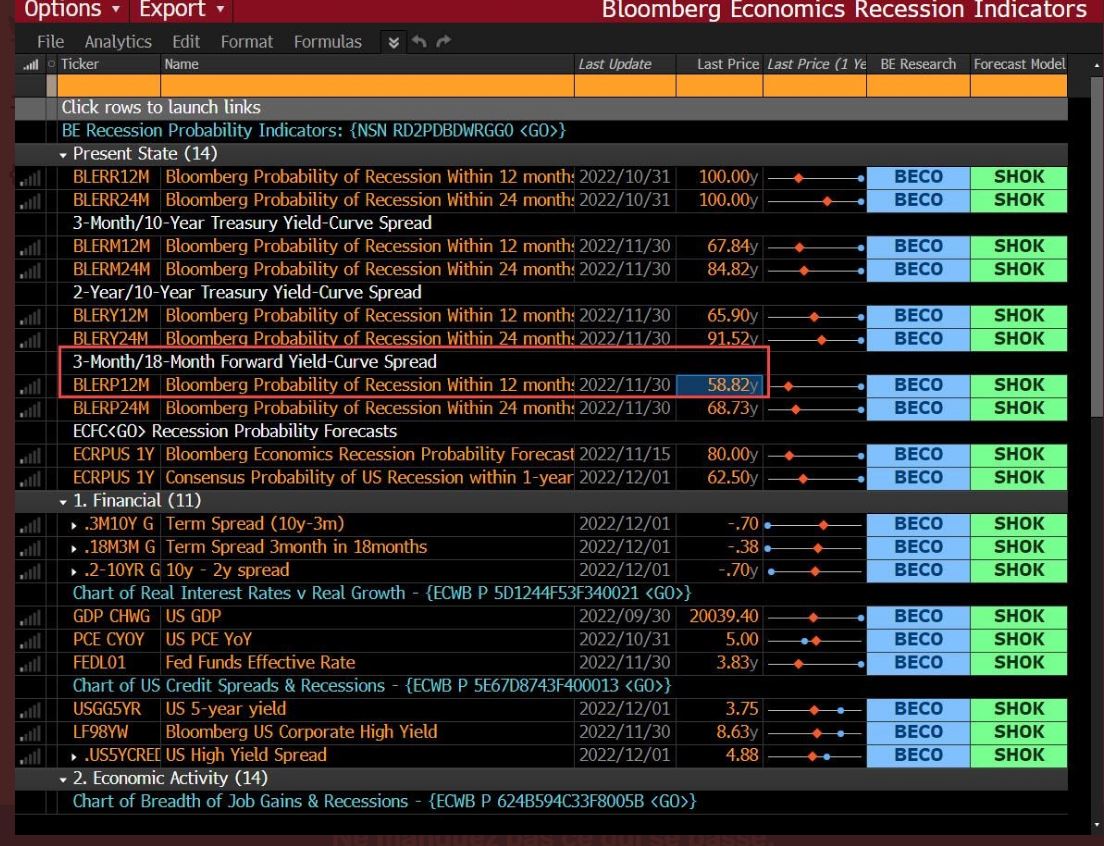Click the scrollbar down arrow

[x=1096, y=825]
